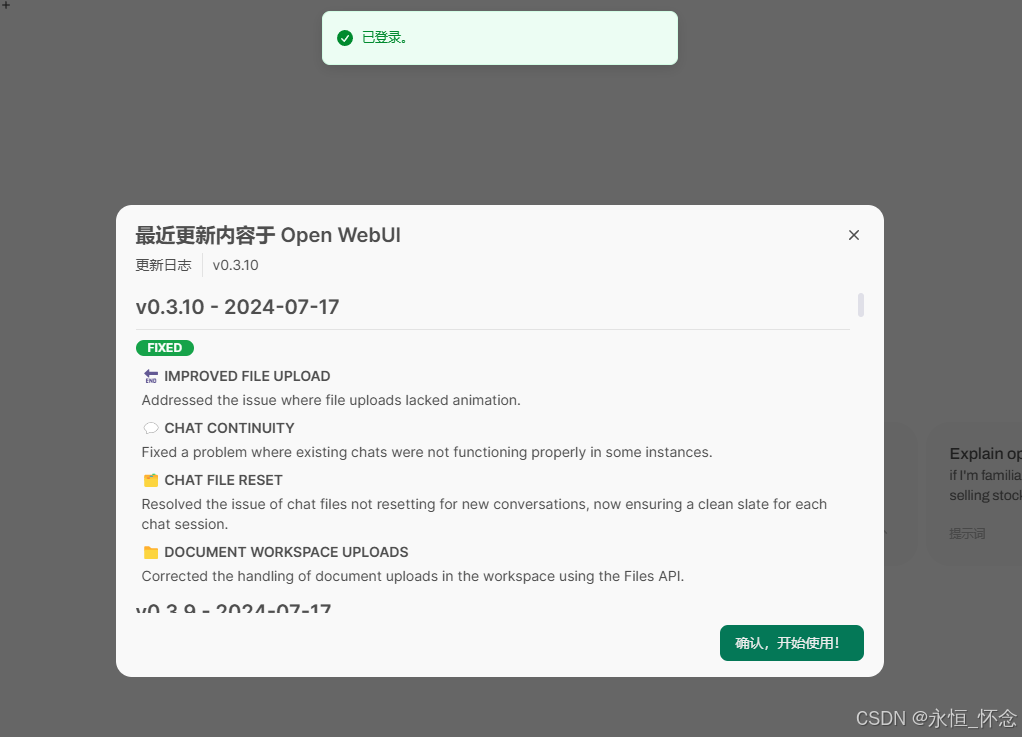Click the Improved File Upload arrow icon

coord(151,376)
